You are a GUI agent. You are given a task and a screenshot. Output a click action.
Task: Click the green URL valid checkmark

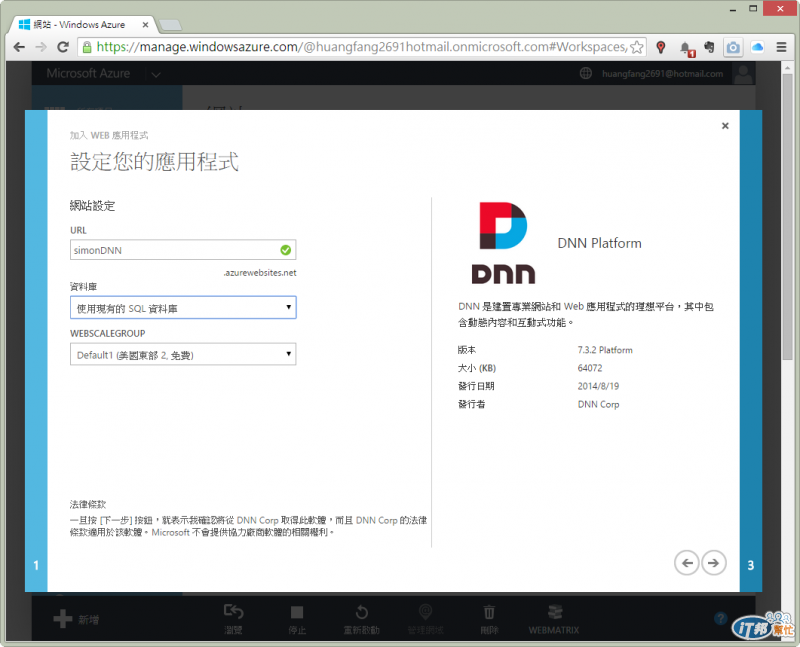(x=286, y=250)
